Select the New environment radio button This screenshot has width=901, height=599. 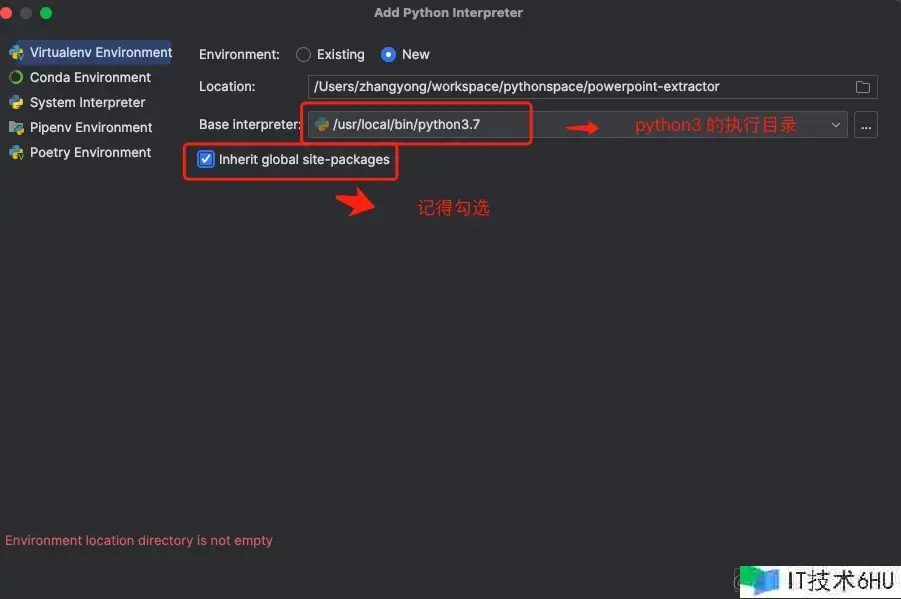[388, 55]
